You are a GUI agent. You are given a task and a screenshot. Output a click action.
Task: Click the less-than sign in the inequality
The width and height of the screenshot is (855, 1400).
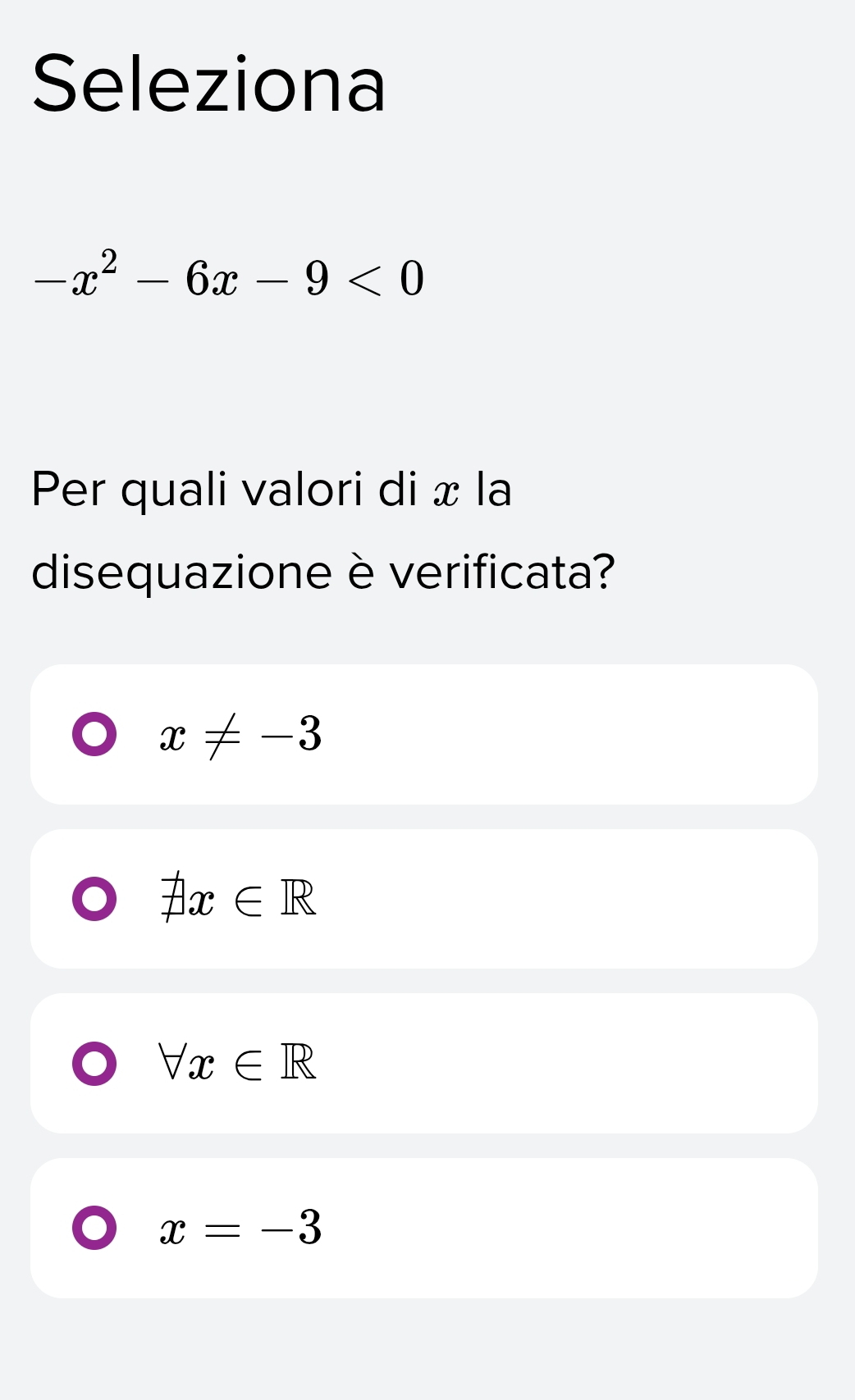coord(364,279)
